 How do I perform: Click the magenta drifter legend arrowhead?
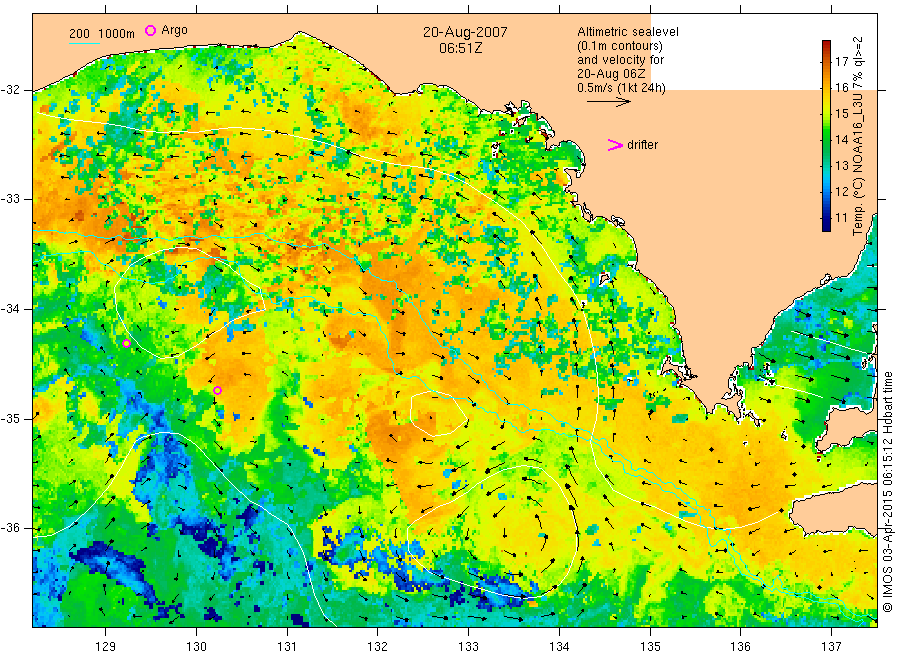[615, 145]
